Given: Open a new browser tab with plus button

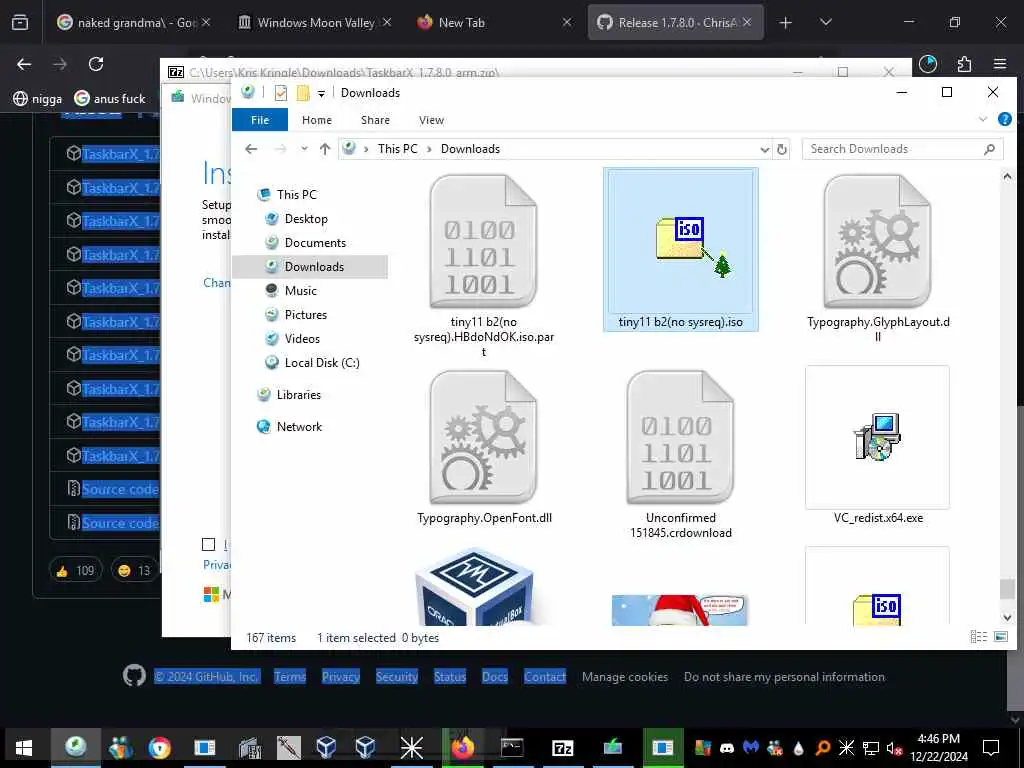Looking at the screenshot, I should click(786, 22).
